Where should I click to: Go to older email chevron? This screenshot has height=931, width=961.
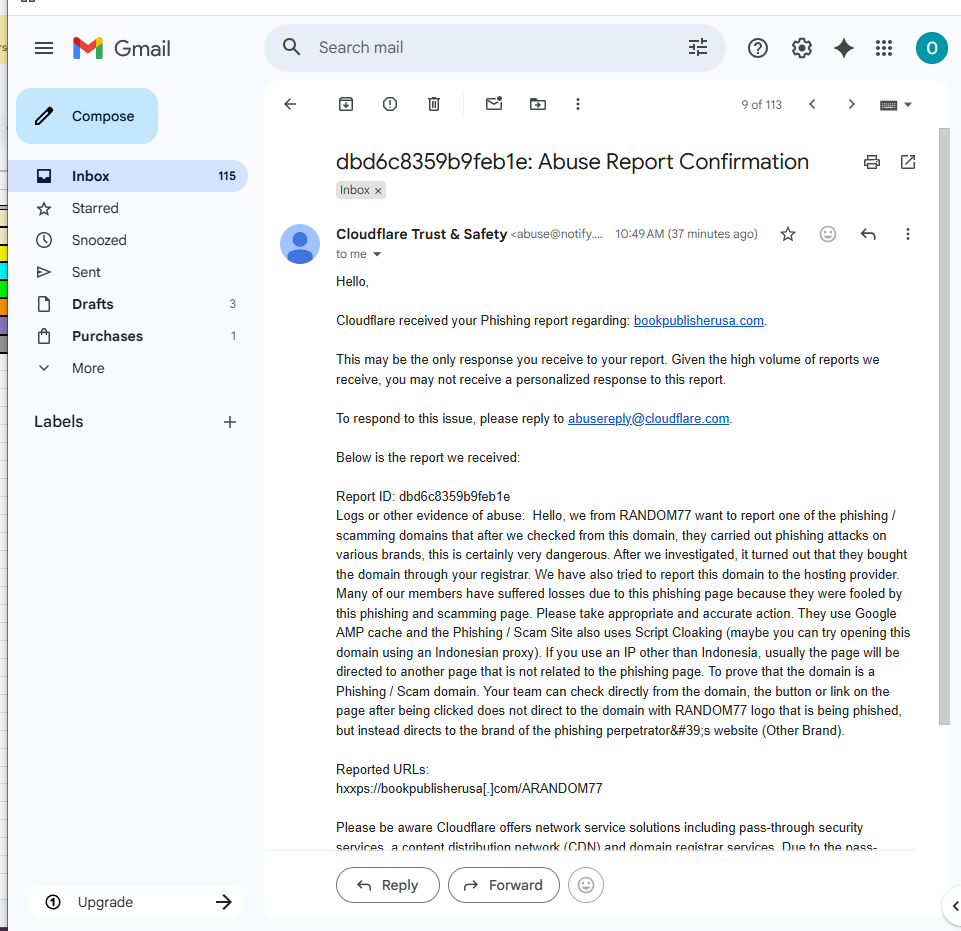(851, 104)
